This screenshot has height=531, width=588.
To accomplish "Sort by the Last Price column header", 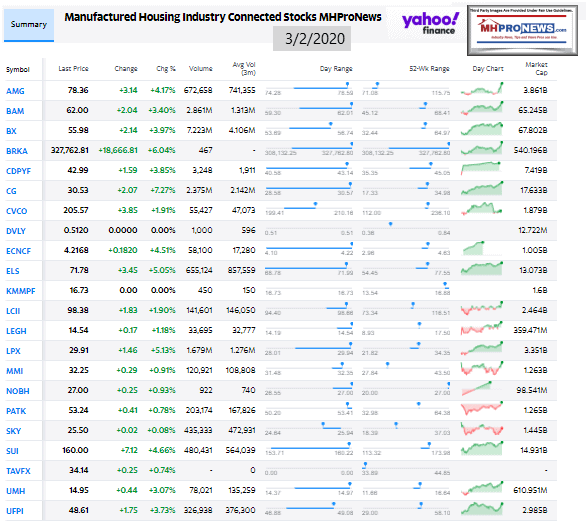I will coord(74,69).
